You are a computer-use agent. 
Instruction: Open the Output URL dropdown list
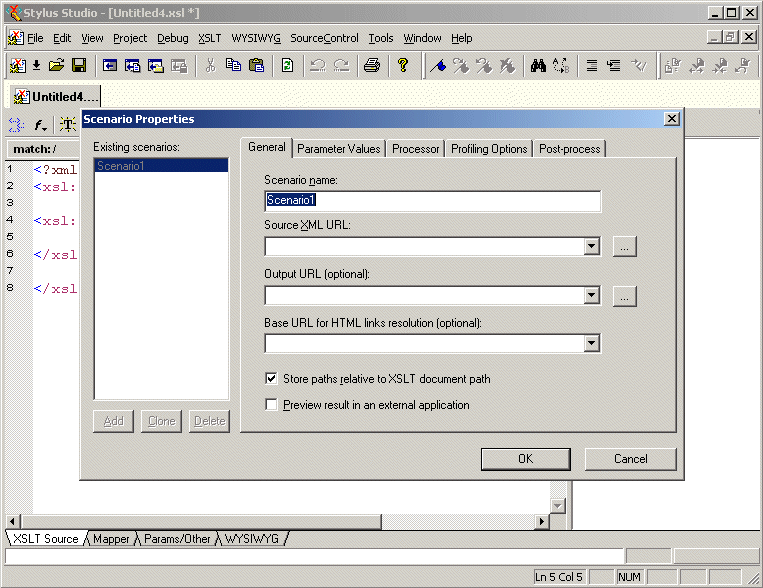(x=591, y=295)
